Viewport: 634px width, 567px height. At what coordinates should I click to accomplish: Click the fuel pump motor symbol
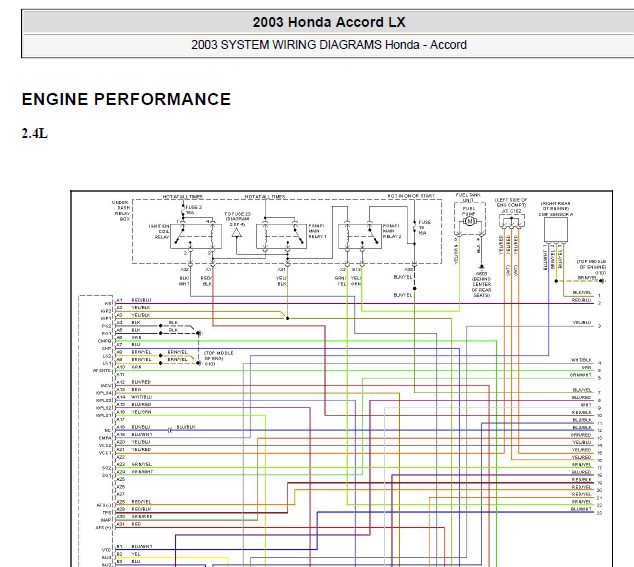[x=469, y=221]
